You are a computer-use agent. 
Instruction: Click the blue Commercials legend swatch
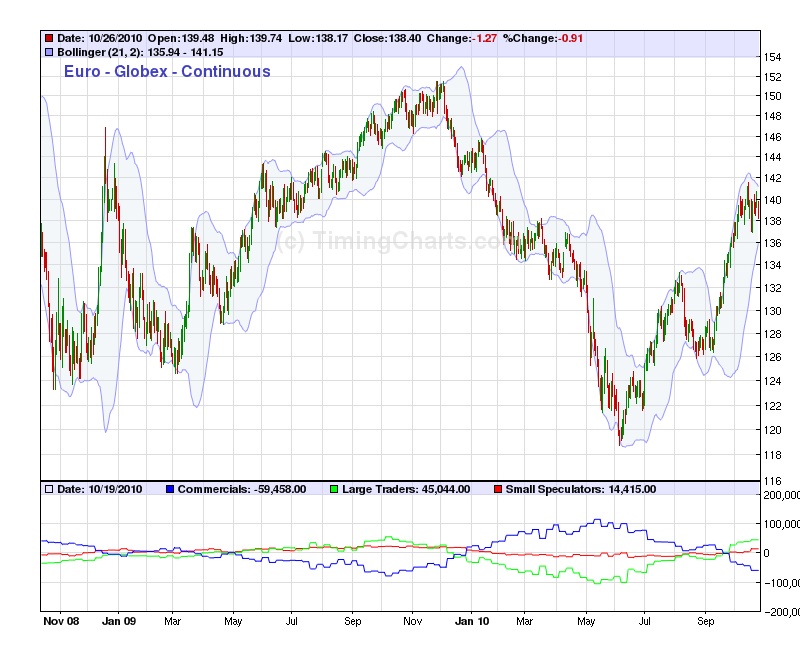tap(169, 489)
